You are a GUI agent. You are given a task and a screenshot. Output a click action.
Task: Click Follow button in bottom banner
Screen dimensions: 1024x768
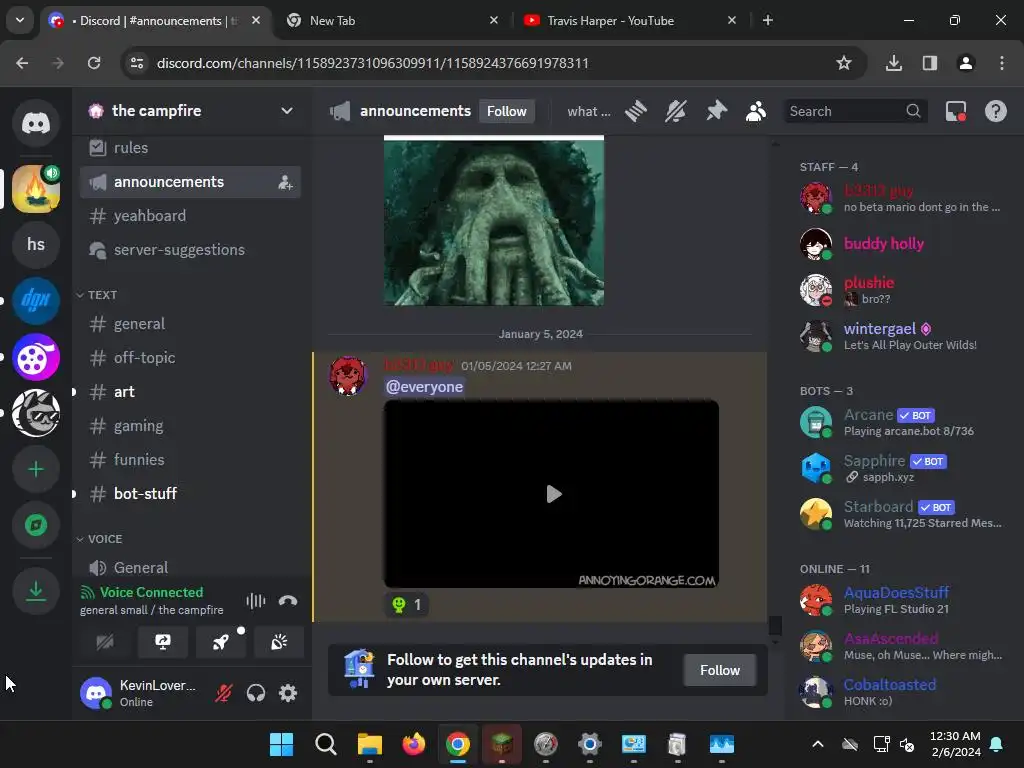click(720, 670)
